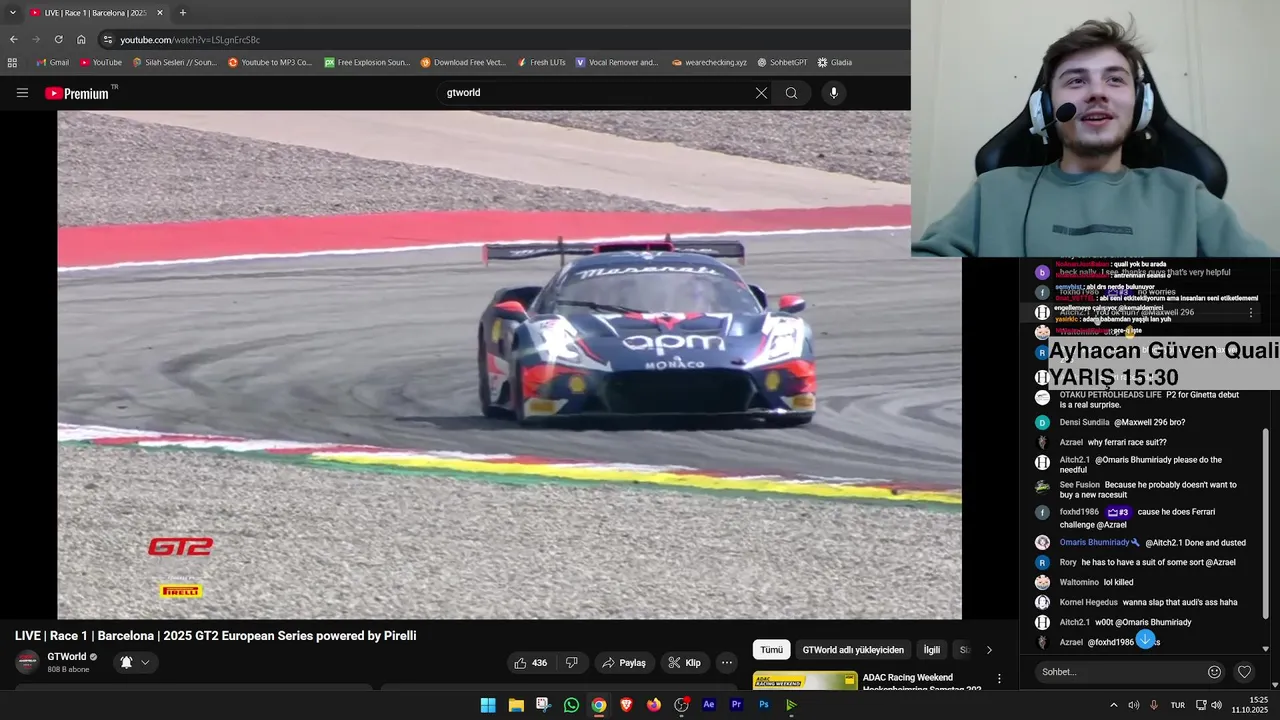Open File Explorer from taskbar
The image size is (1280, 720).
516,705
